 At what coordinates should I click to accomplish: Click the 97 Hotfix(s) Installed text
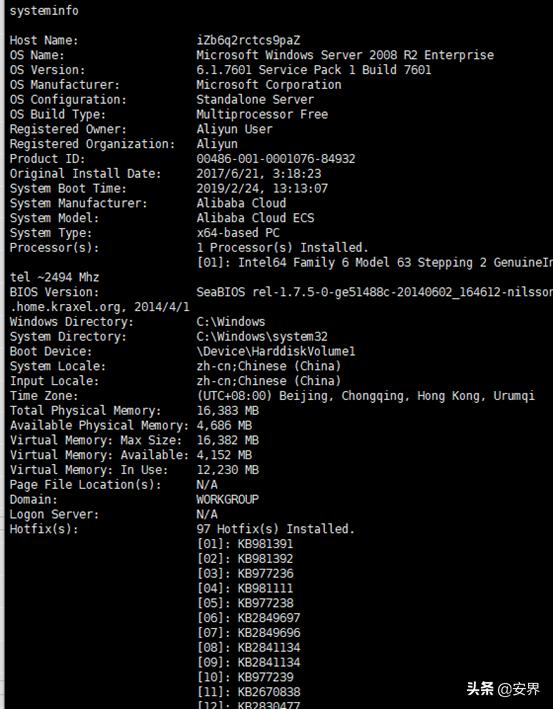click(275, 529)
